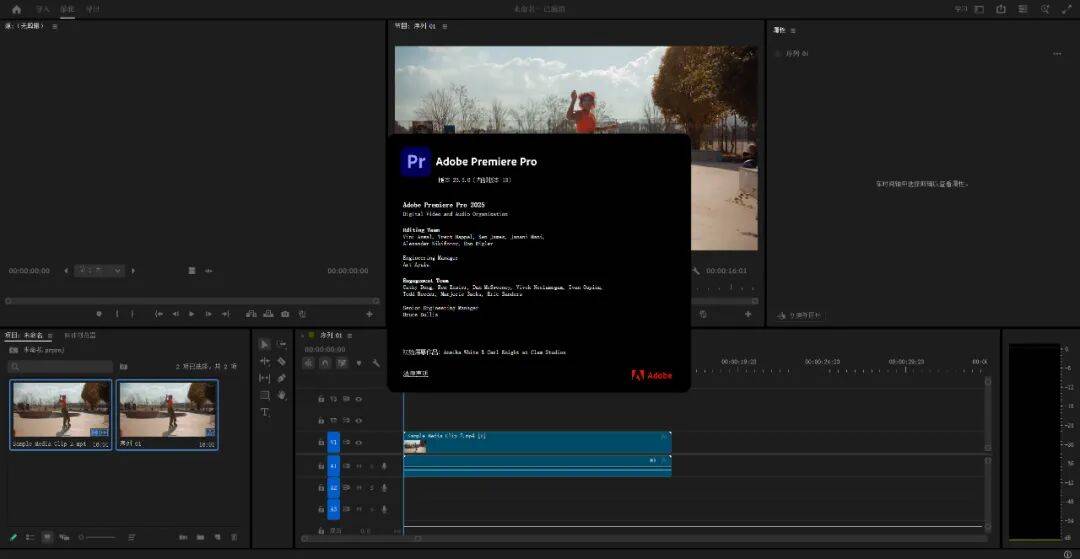1080x559 pixels.
Task: Switch to the Import tab (导入)
Action: [x=43, y=9]
